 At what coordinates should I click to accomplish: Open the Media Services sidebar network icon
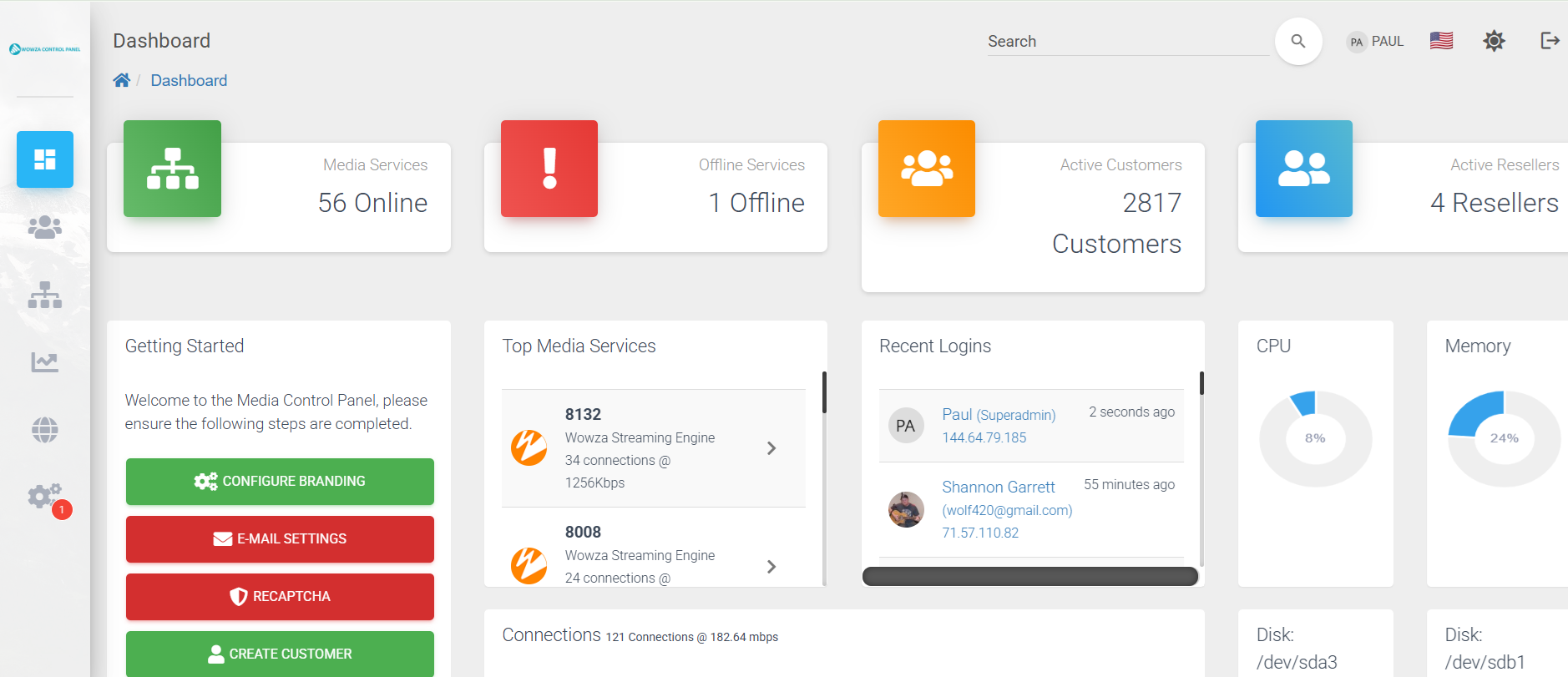(45, 295)
